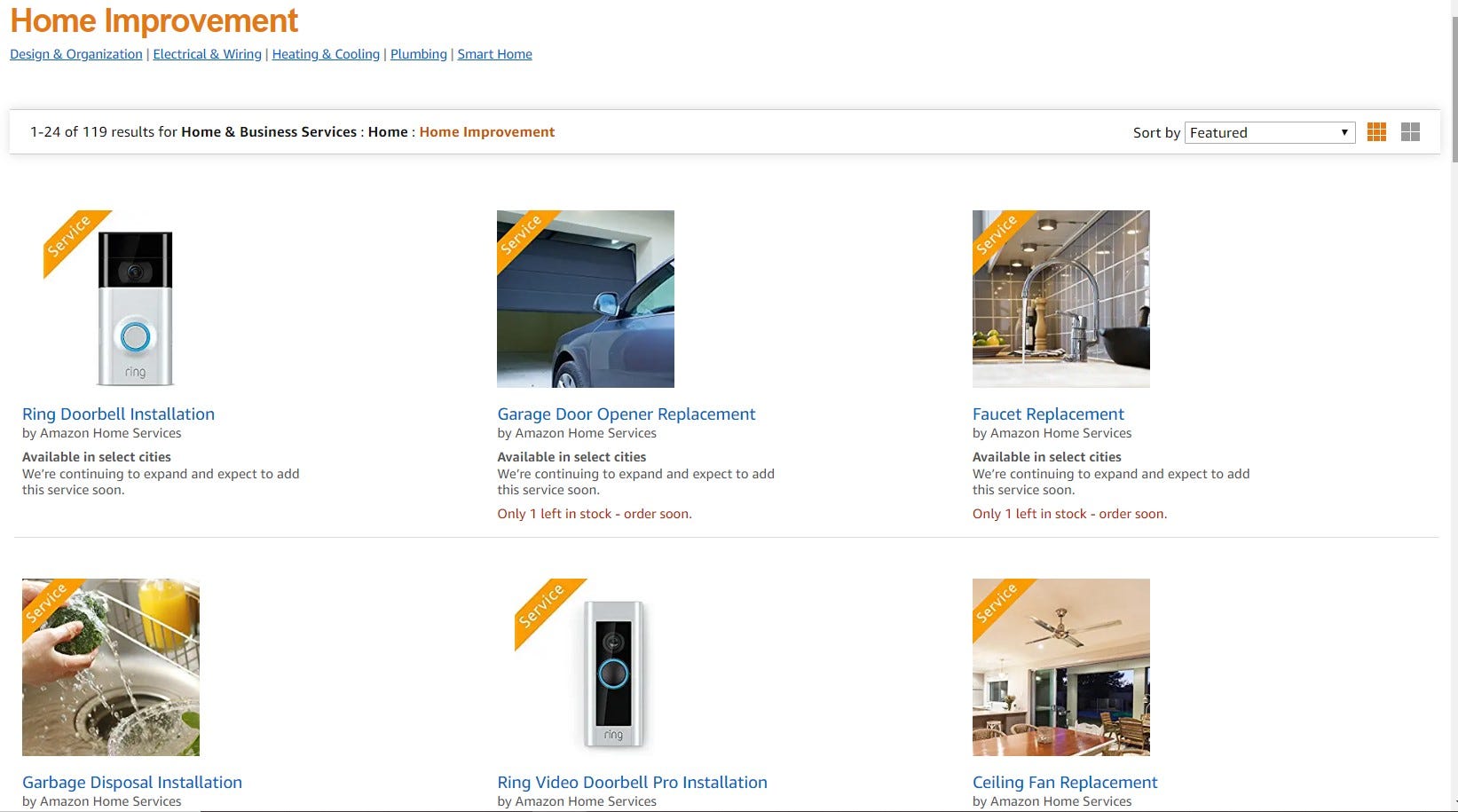Open Garage Door Opener Replacement title link
1458x812 pixels.
click(627, 414)
